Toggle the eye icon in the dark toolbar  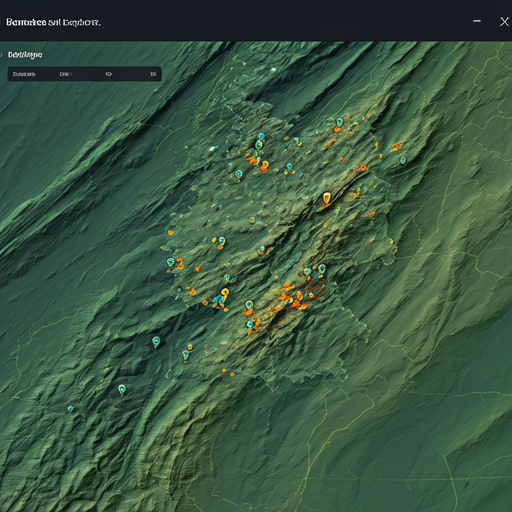[x=108, y=74]
